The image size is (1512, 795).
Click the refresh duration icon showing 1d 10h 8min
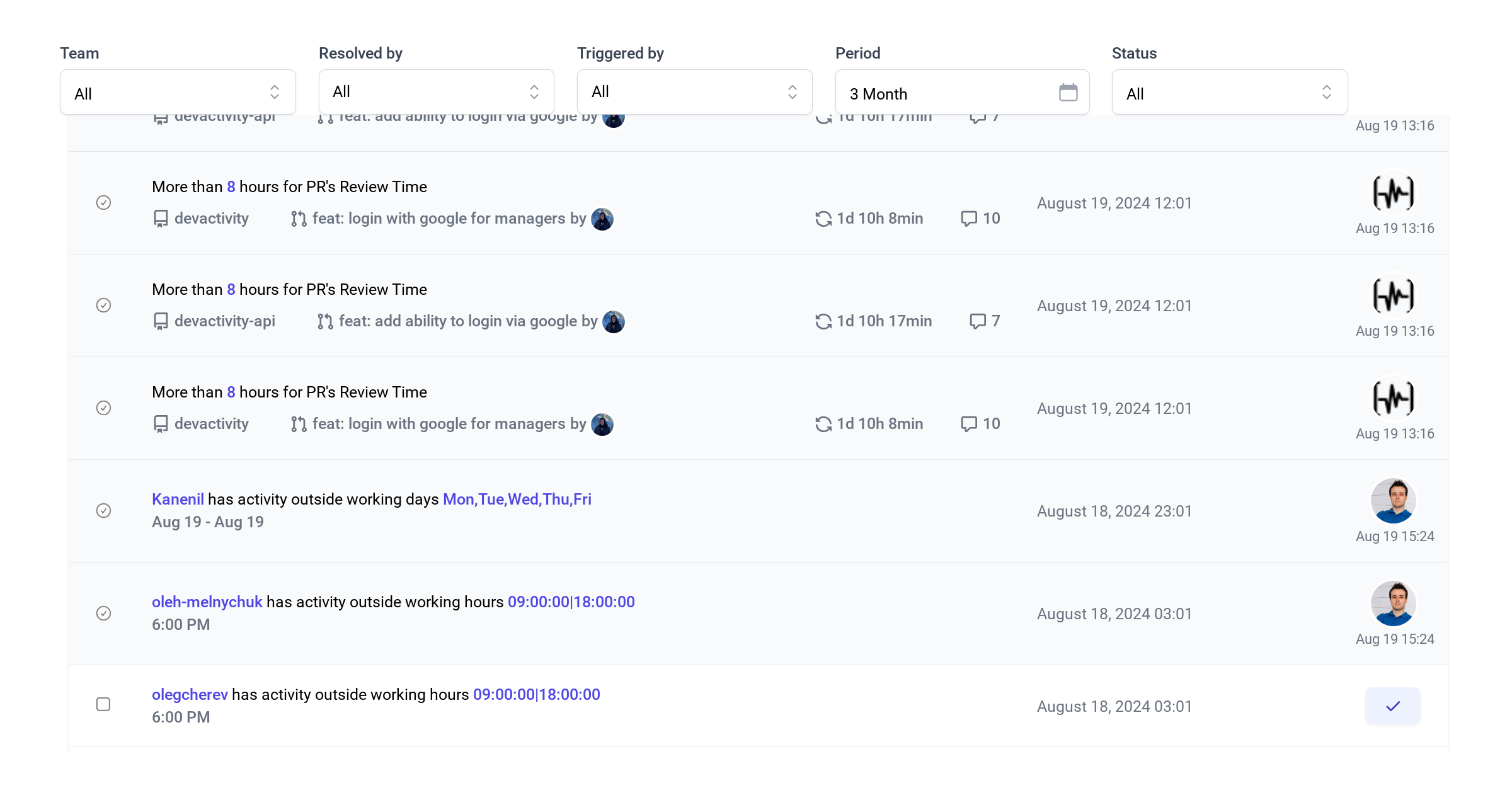822,219
